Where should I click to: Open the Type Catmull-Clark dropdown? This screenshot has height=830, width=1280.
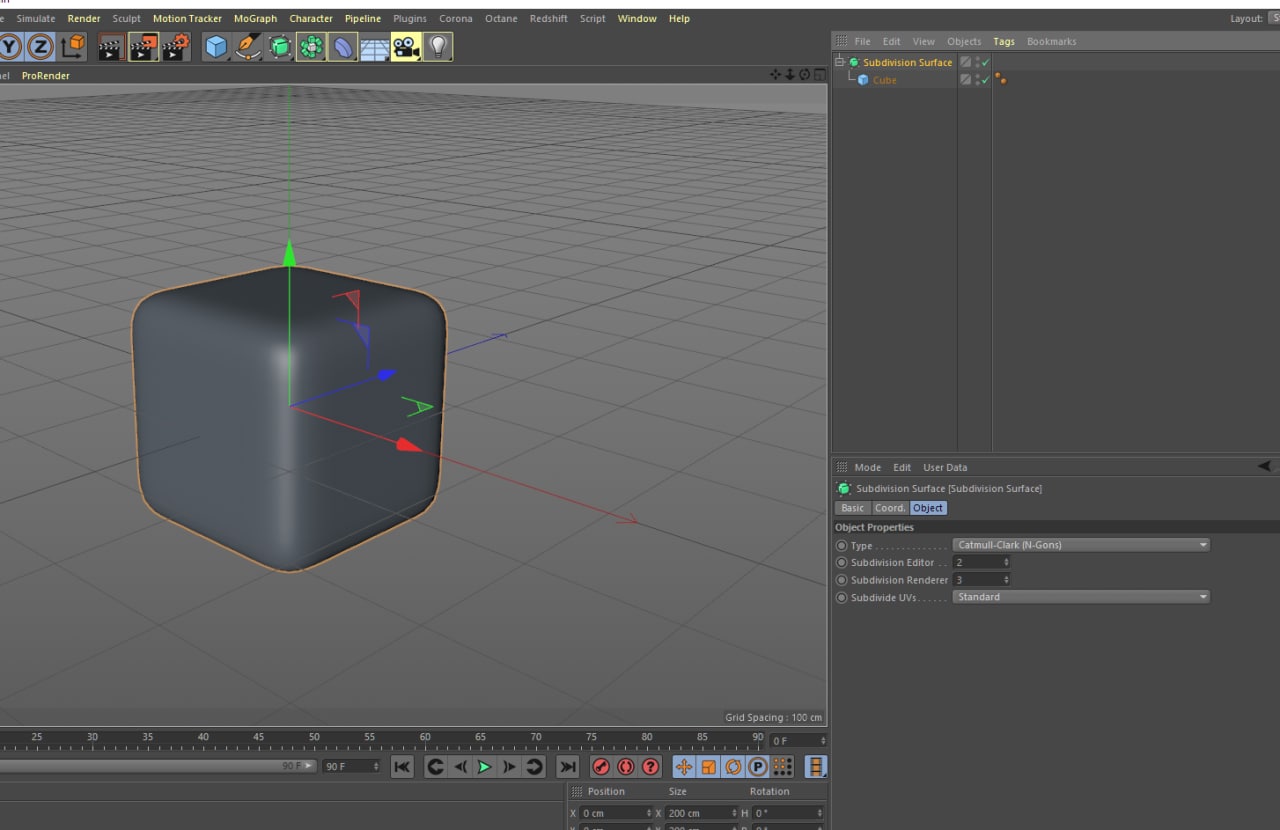1081,545
